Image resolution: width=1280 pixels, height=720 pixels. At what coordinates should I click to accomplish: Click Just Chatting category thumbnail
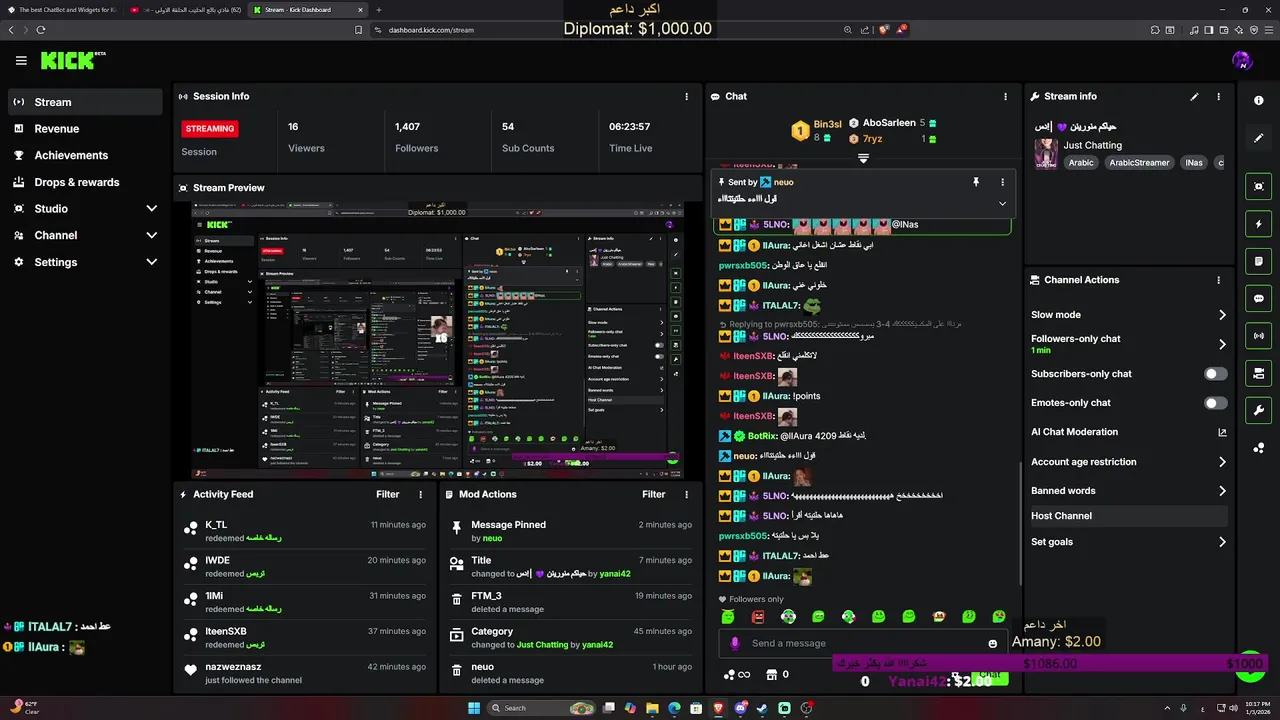click(1046, 154)
